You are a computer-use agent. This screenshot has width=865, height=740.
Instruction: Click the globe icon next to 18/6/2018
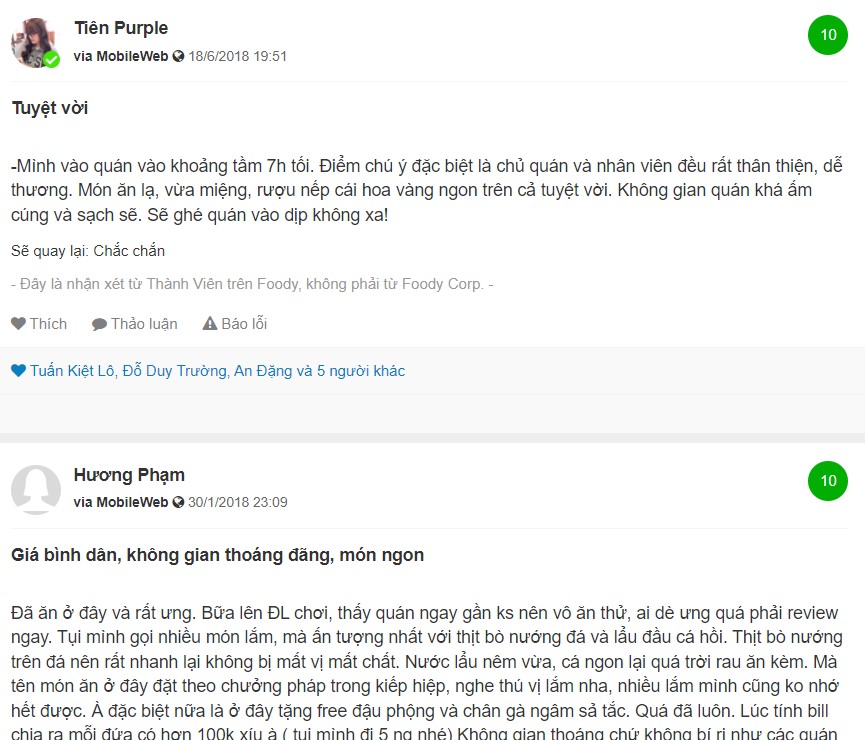tap(178, 56)
